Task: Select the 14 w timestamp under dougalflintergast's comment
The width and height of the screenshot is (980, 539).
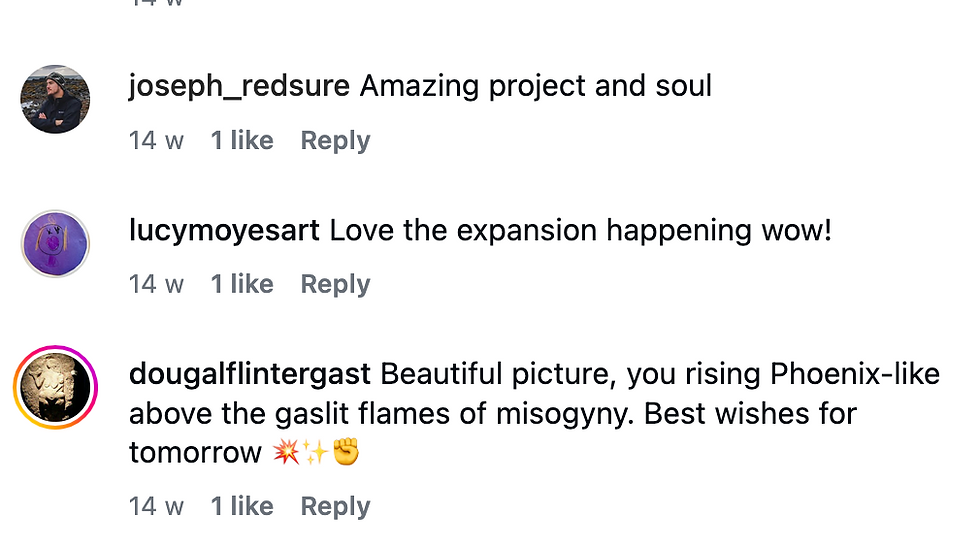Action: click(156, 507)
